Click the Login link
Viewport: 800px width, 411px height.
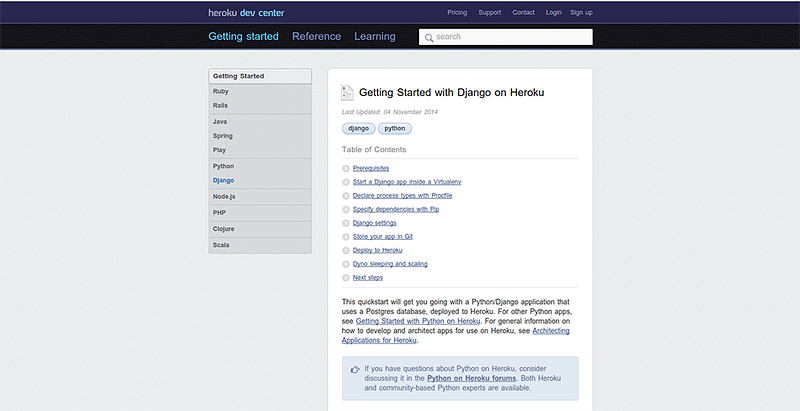point(554,12)
